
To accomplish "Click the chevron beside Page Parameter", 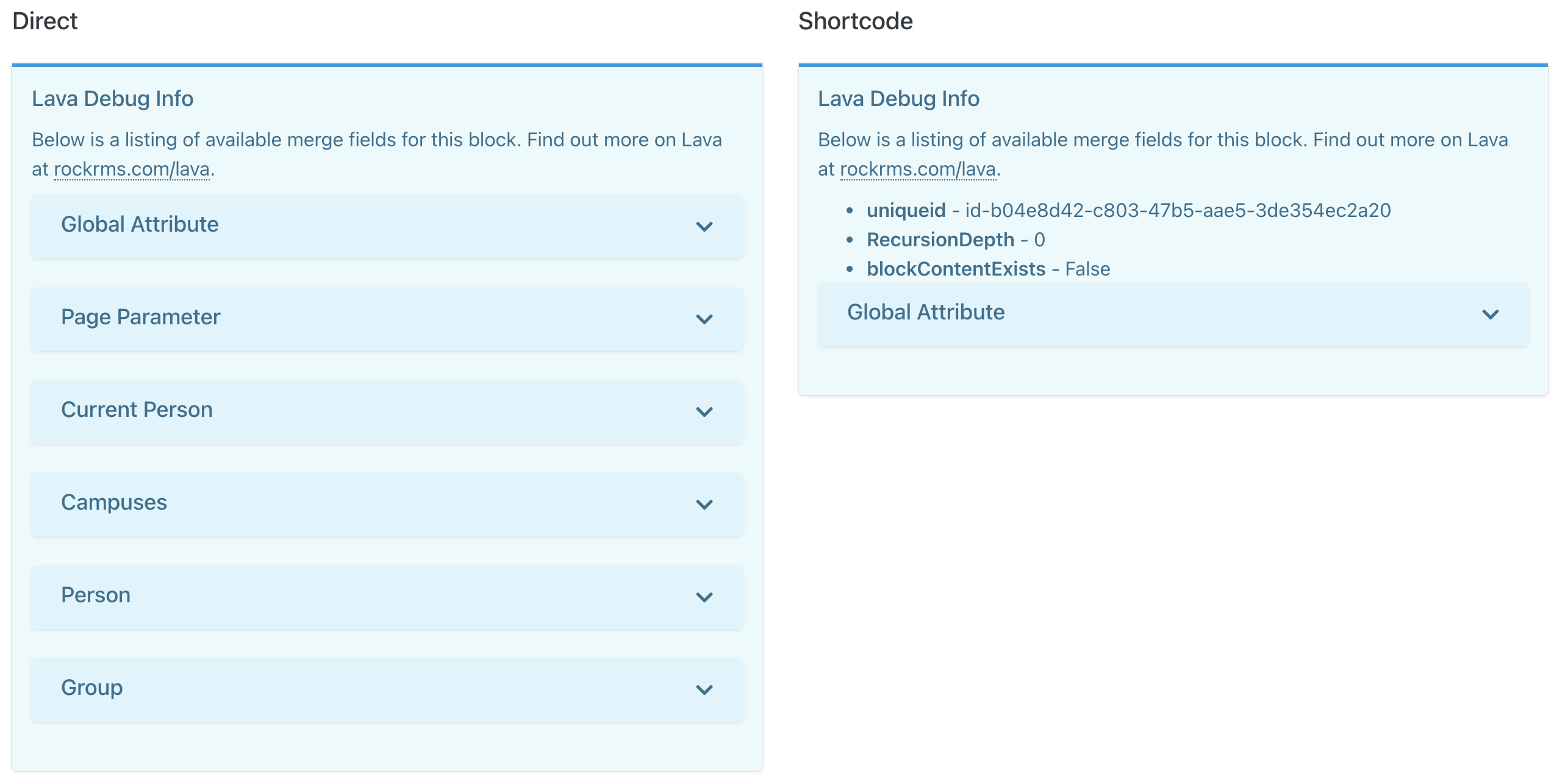I will coord(706,319).
